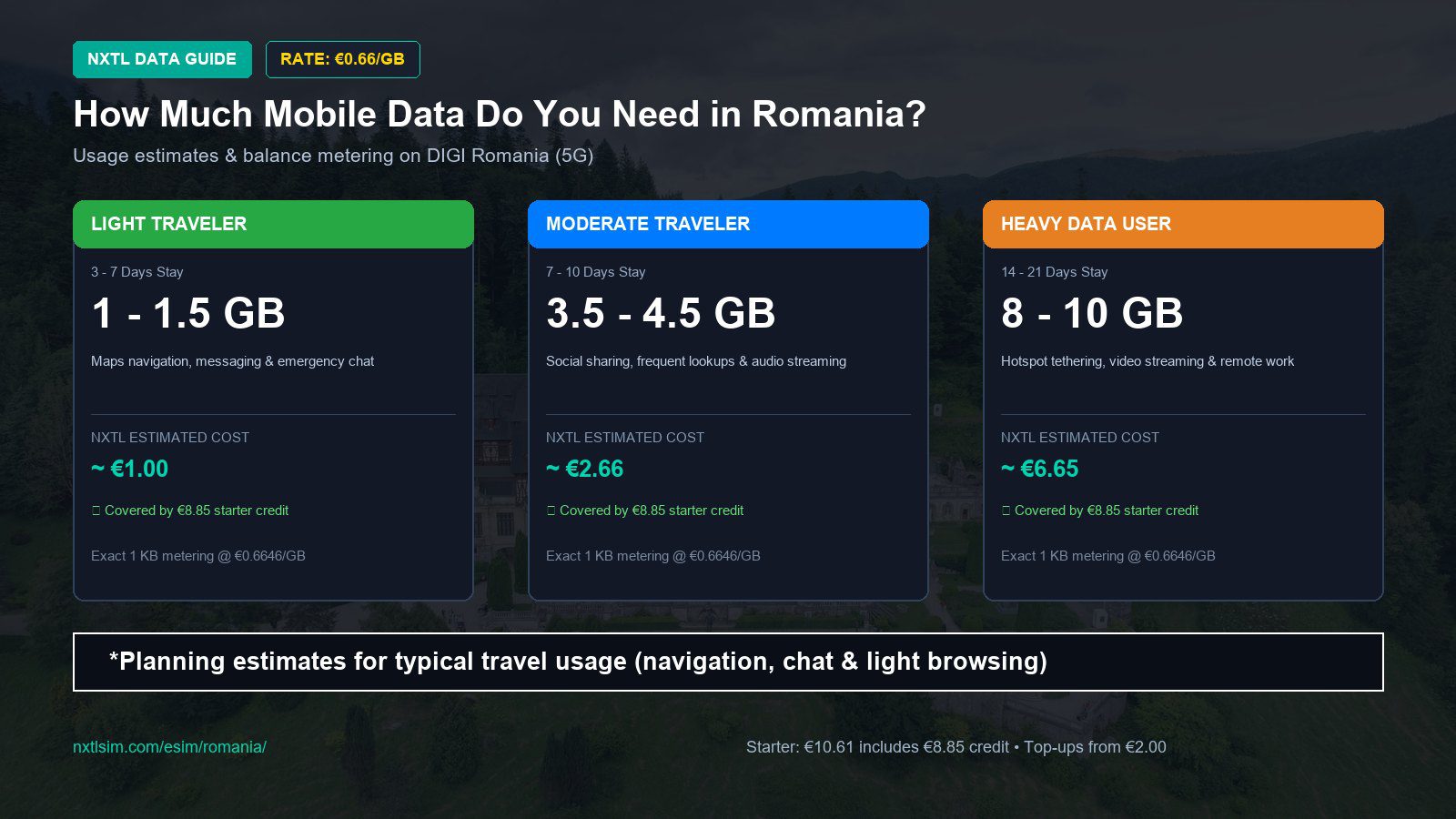The image size is (1456, 819).
Task: Select the LIGHT TRAVELER card header
Action: pos(273,224)
